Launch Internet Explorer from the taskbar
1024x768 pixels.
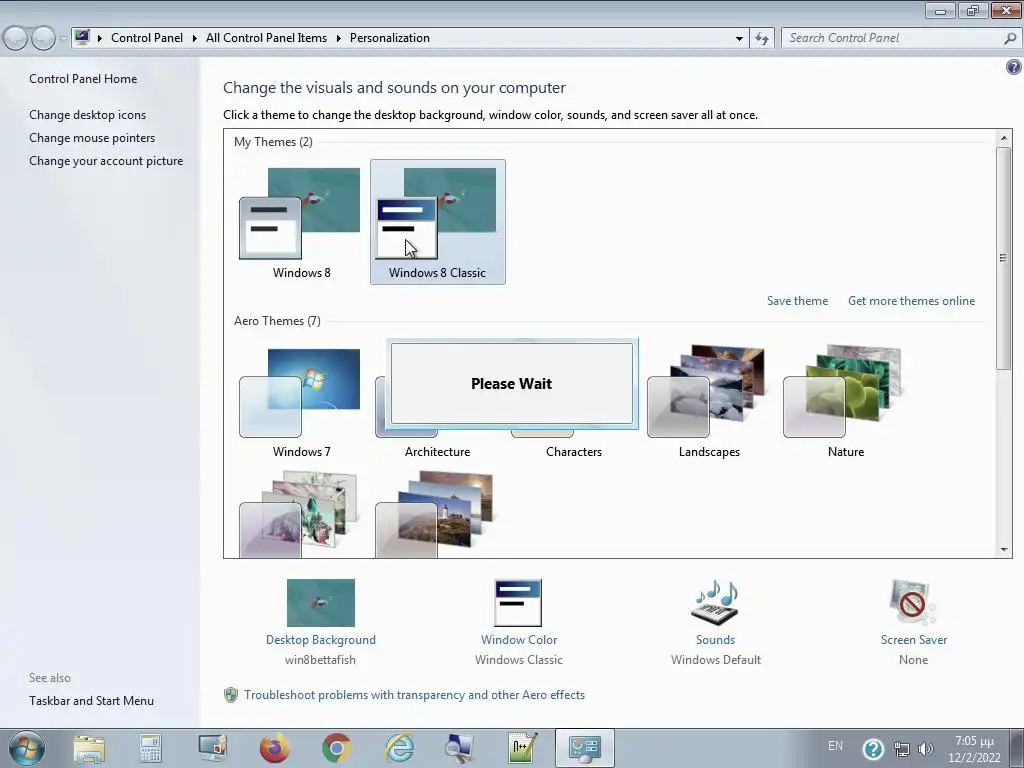(399, 748)
